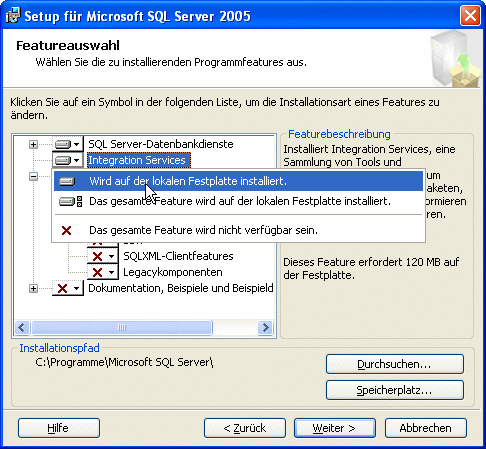Click the setup installer icon in the title bar
Viewport: 486px width, 449px height.
(13, 16)
